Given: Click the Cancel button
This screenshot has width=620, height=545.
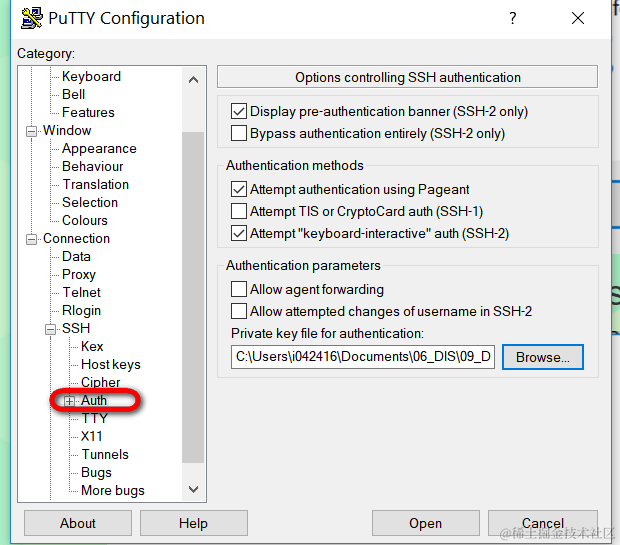Looking at the screenshot, I should (542, 523).
